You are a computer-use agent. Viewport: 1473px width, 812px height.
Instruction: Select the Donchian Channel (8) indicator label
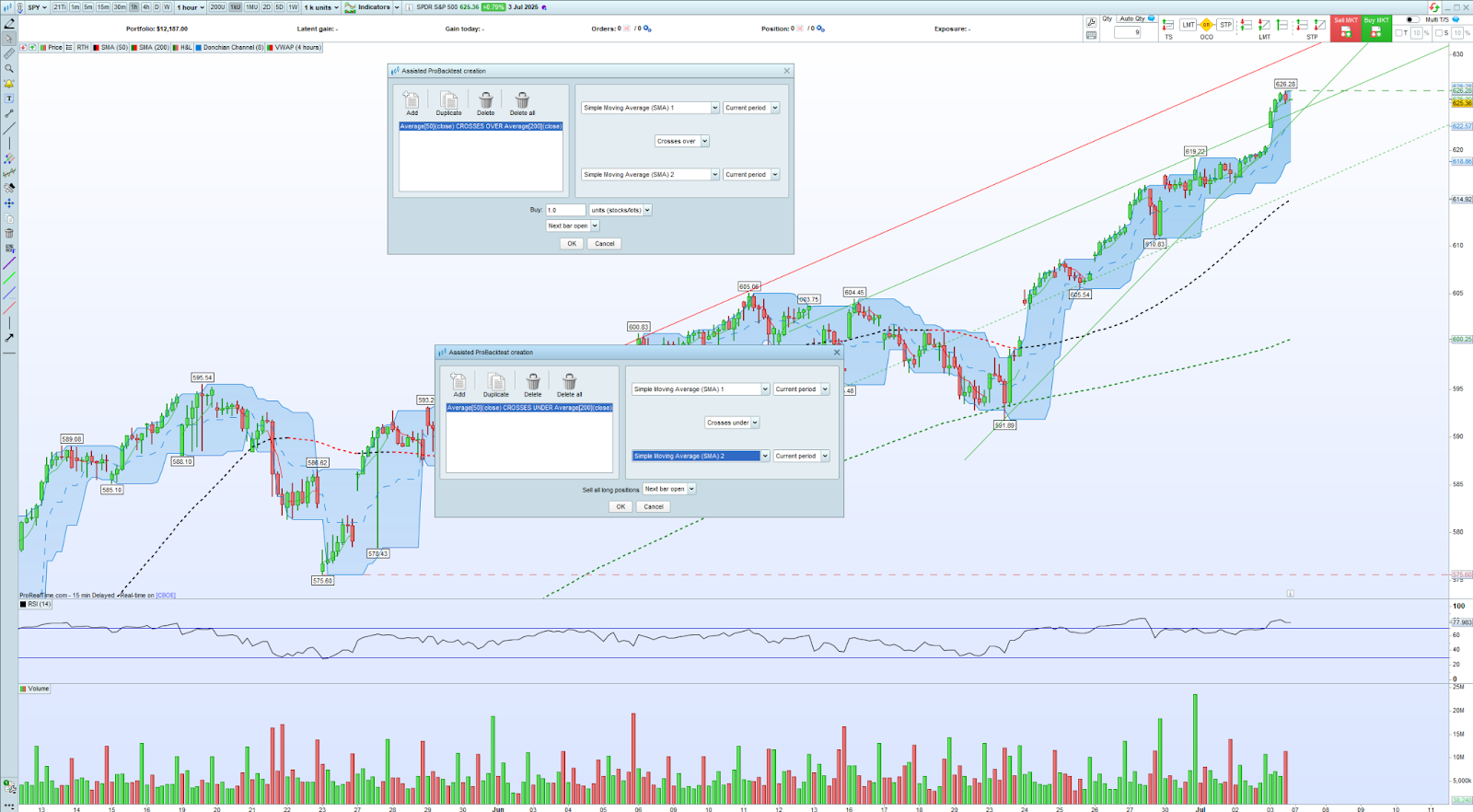[230, 47]
